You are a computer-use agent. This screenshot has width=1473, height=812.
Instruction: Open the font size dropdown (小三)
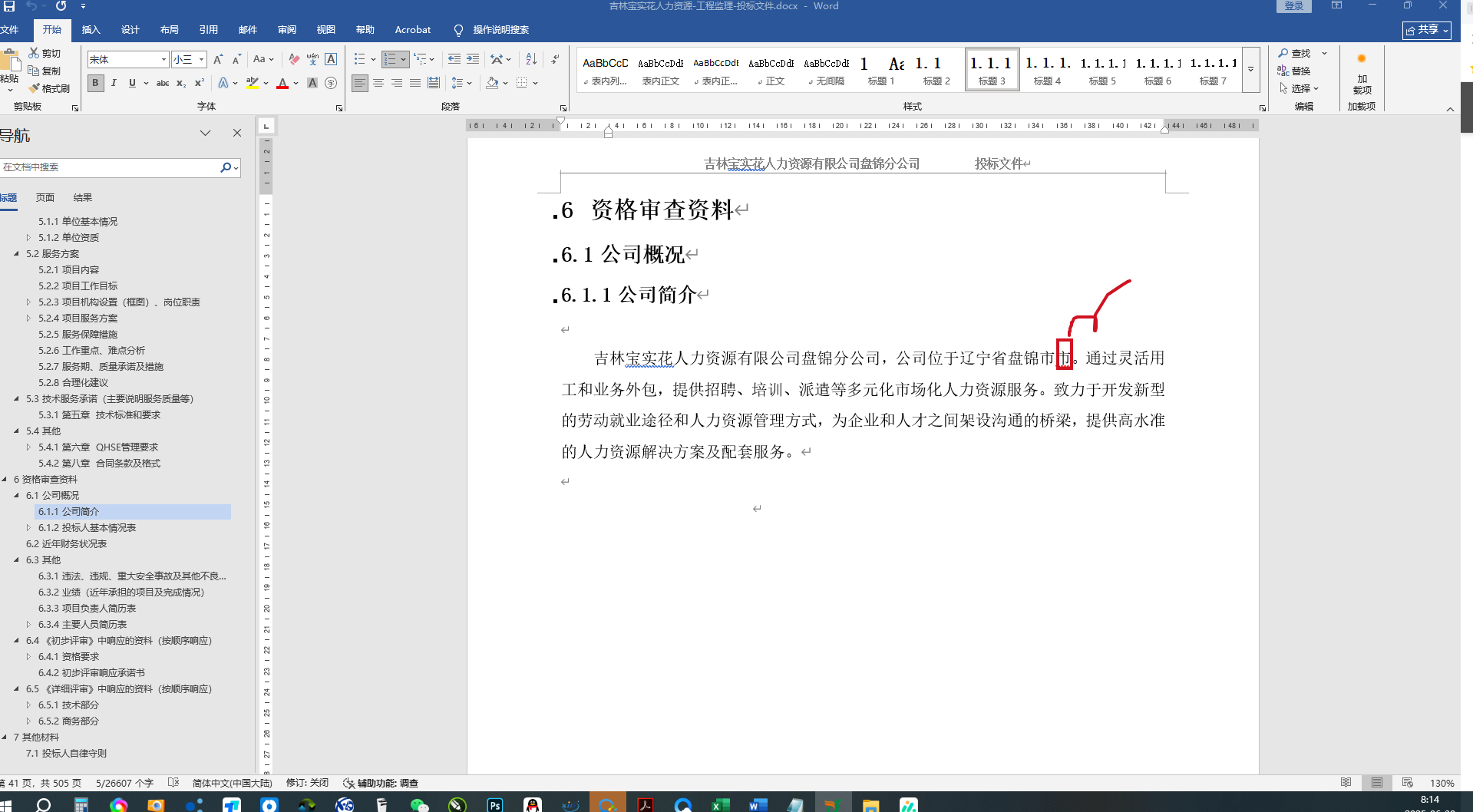click(x=201, y=59)
